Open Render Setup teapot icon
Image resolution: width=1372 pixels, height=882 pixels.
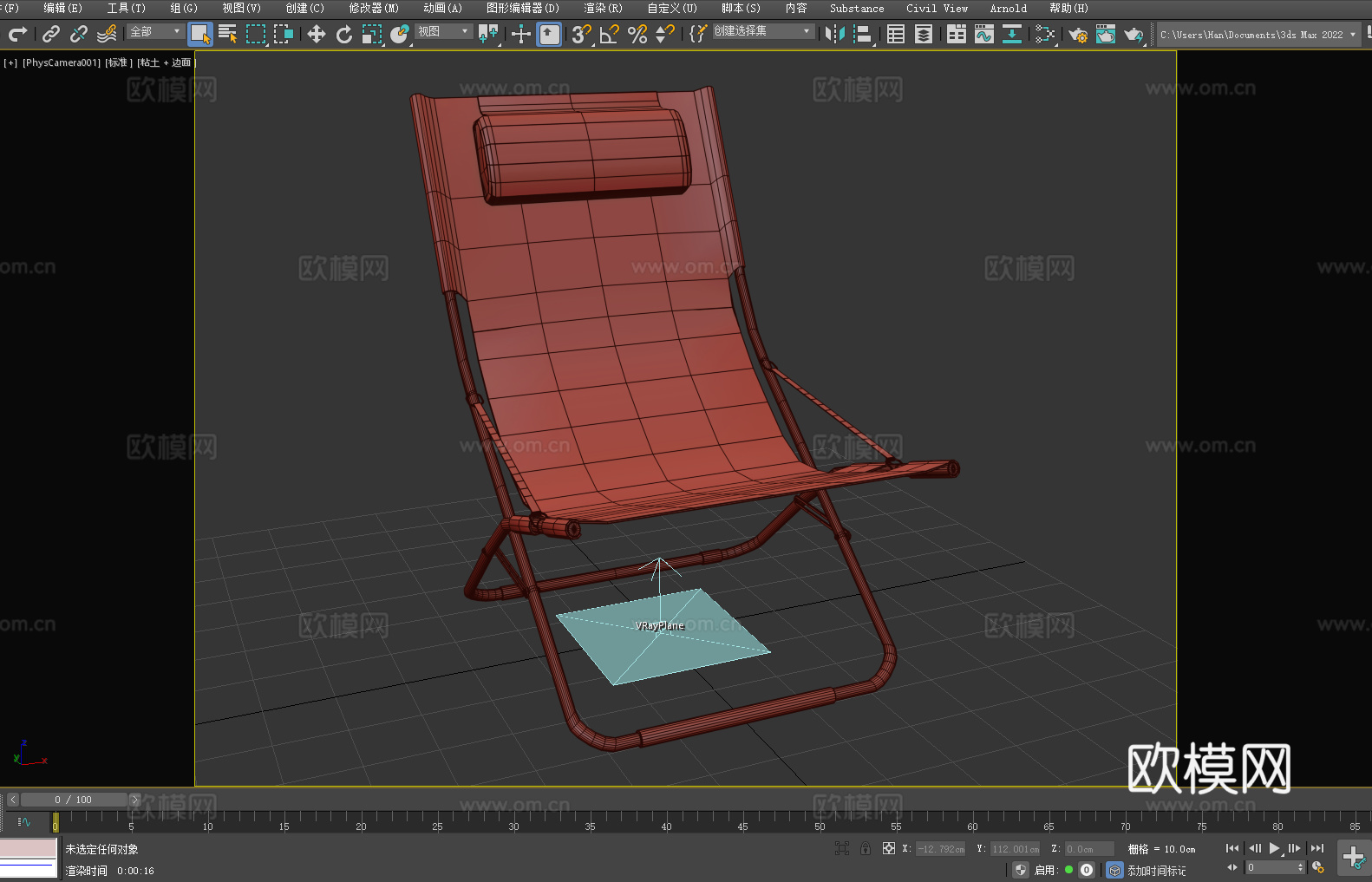1078,34
